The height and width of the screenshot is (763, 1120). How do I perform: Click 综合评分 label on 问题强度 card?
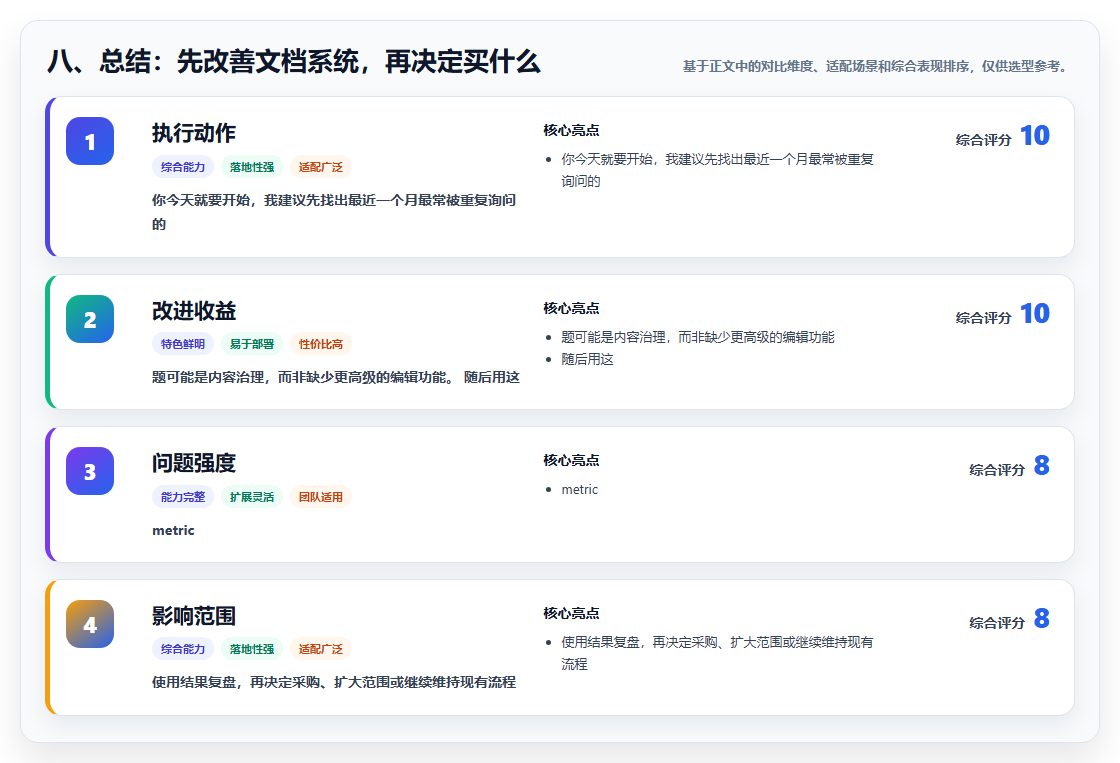pos(997,470)
